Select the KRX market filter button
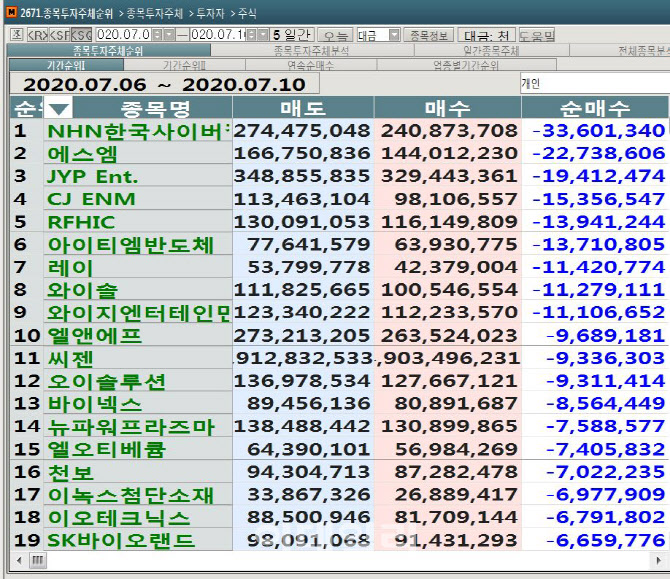 point(38,35)
